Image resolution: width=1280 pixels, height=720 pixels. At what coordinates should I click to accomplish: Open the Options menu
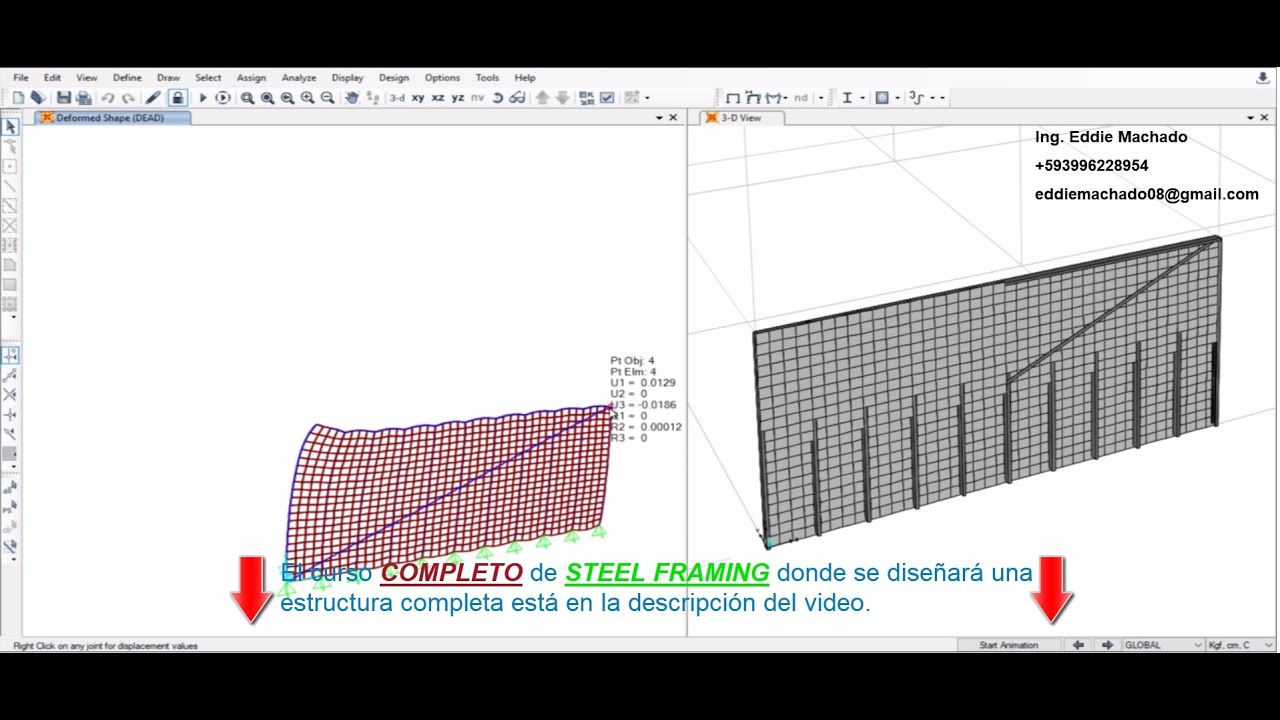pyautogui.click(x=442, y=77)
